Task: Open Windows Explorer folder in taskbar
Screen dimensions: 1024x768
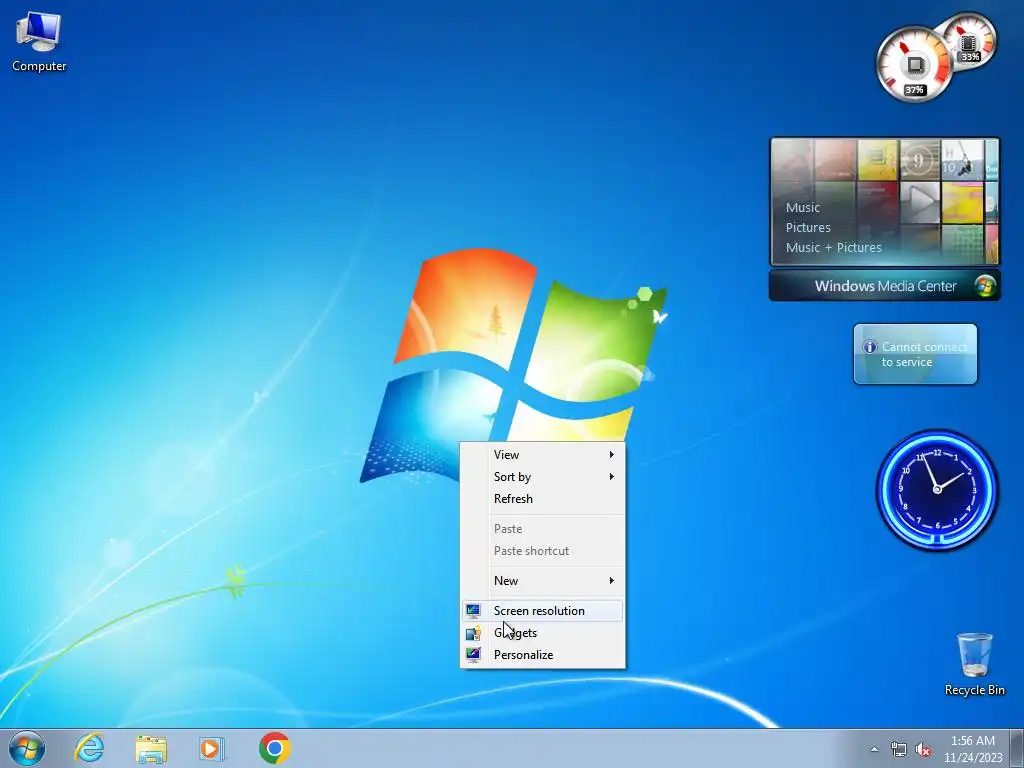Action: pos(151,748)
